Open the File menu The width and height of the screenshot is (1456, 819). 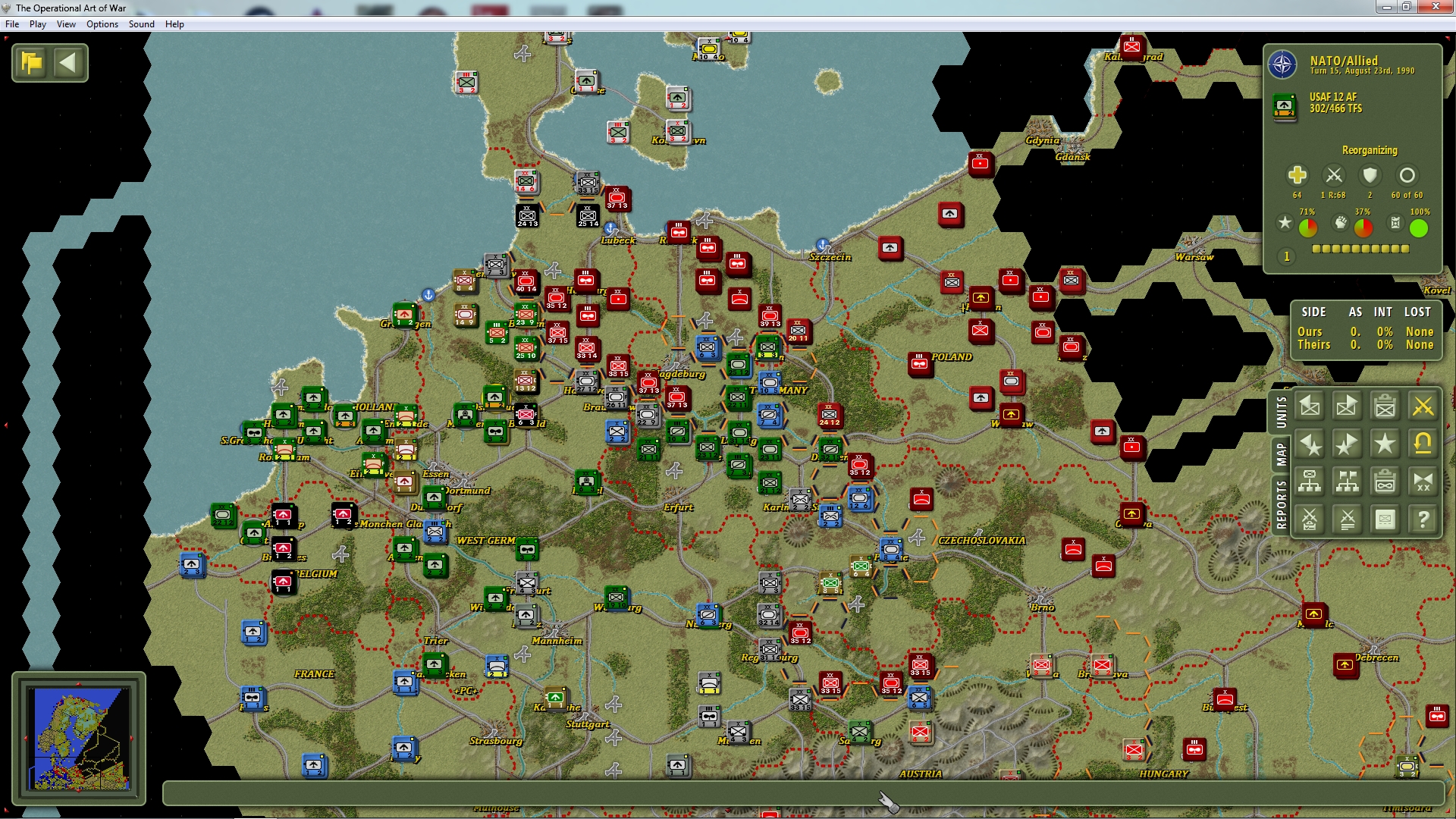point(12,24)
